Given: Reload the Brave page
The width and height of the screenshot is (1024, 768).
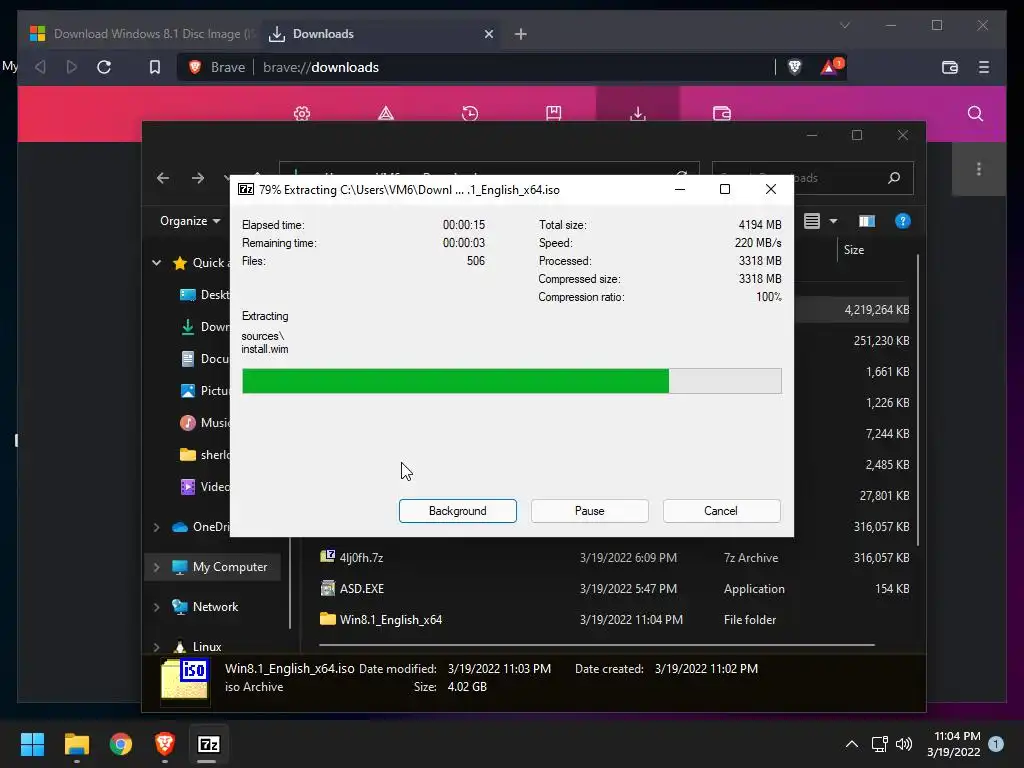Looking at the screenshot, I should tap(104, 67).
